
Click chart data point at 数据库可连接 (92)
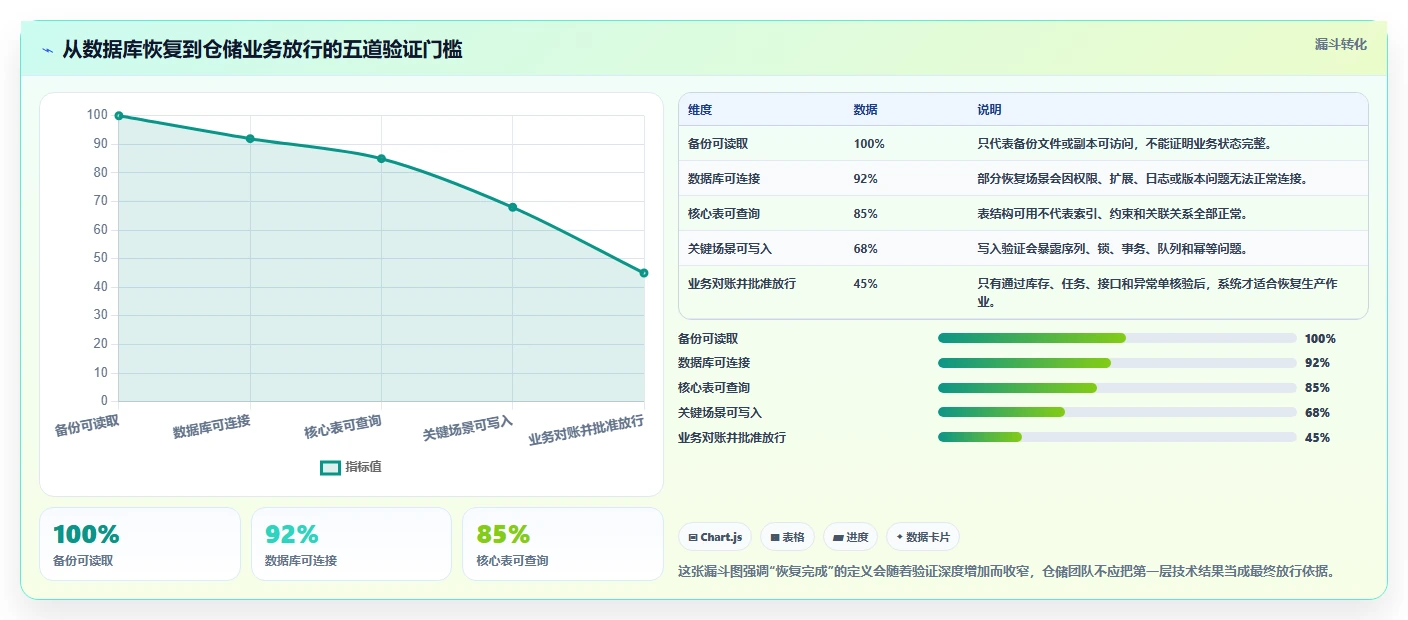[250, 139]
